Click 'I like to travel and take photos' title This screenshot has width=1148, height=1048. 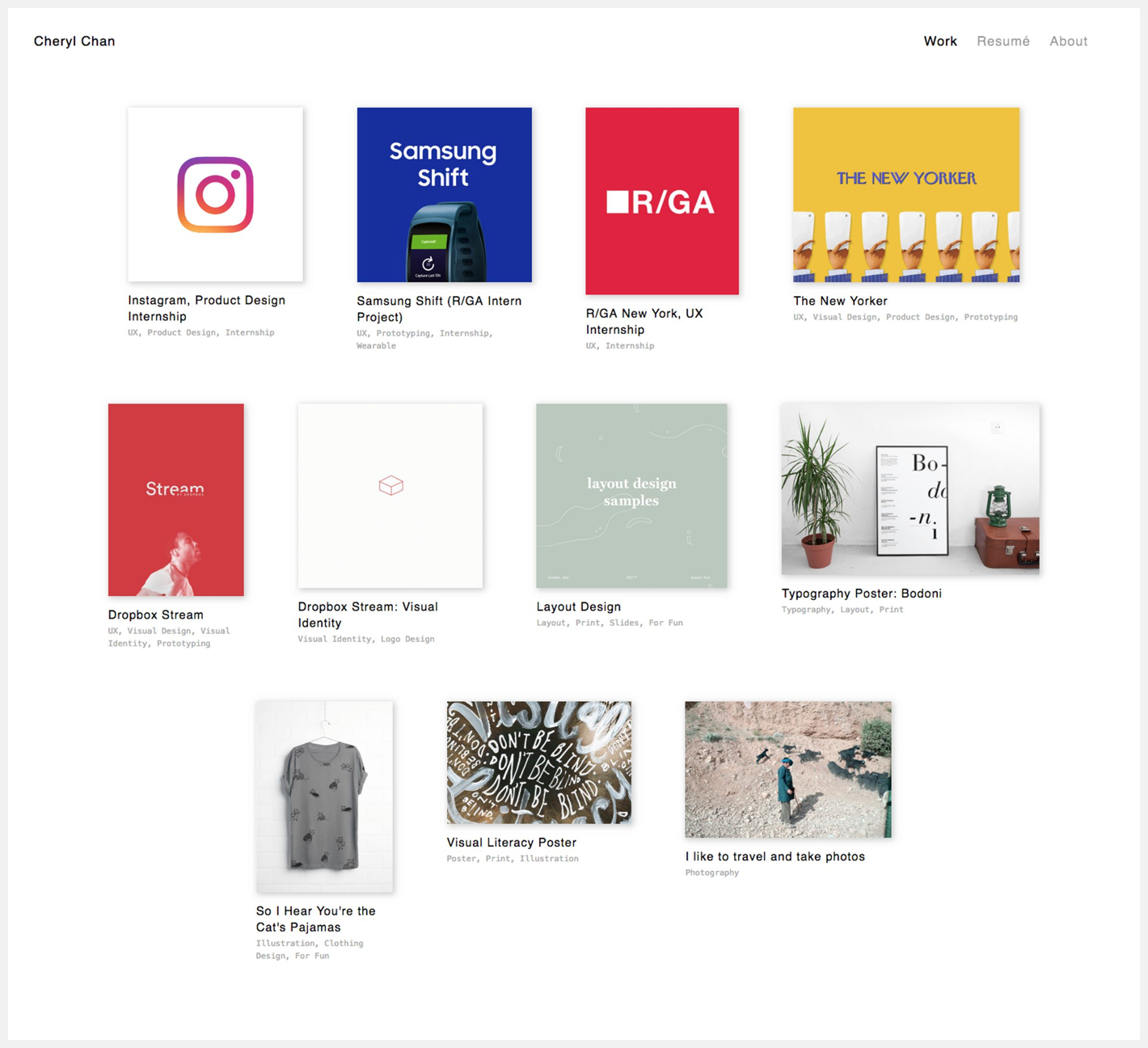[x=775, y=856]
